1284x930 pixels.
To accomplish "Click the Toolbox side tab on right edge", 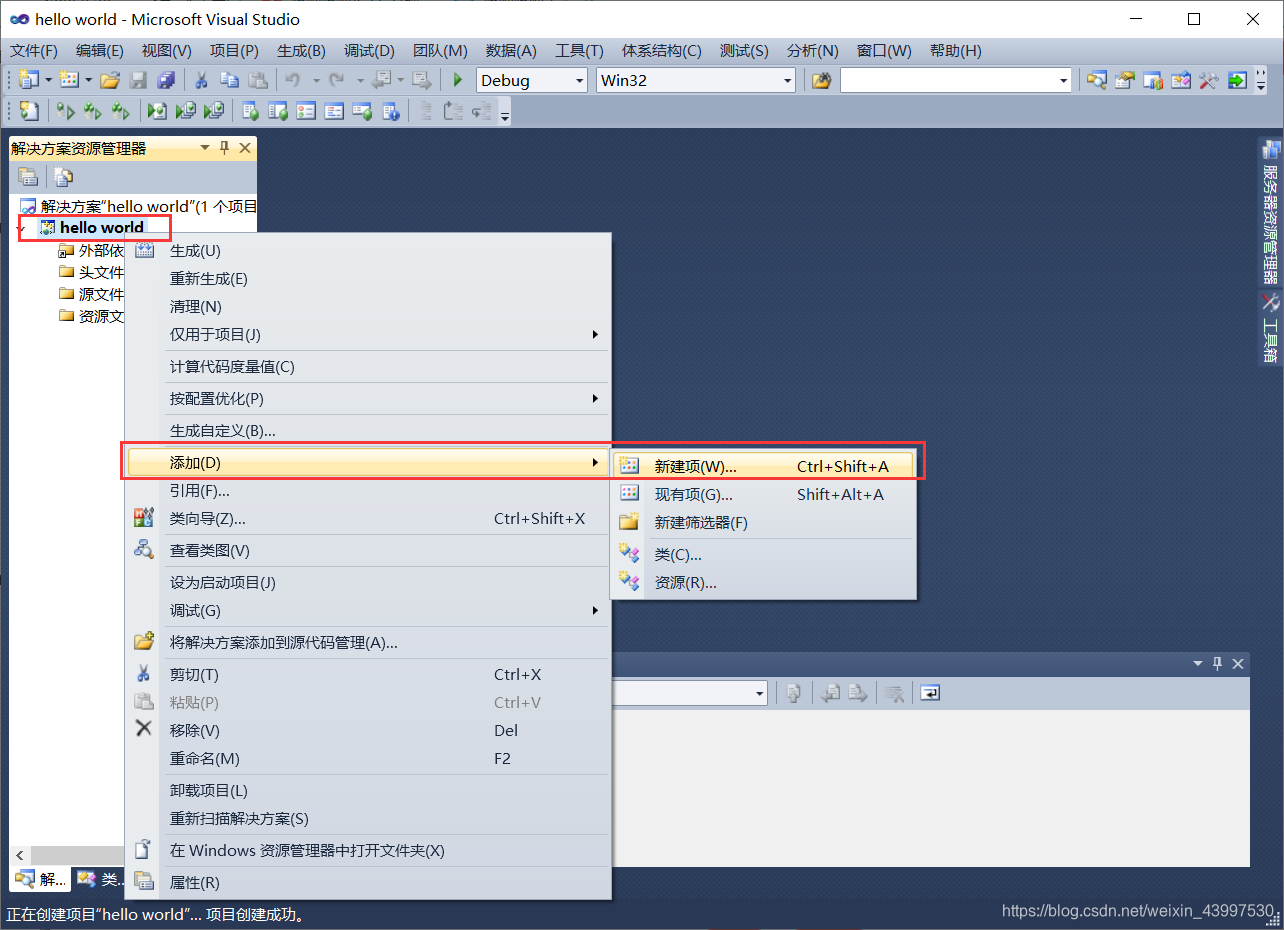I will pyautogui.click(x=1271, y=327).
